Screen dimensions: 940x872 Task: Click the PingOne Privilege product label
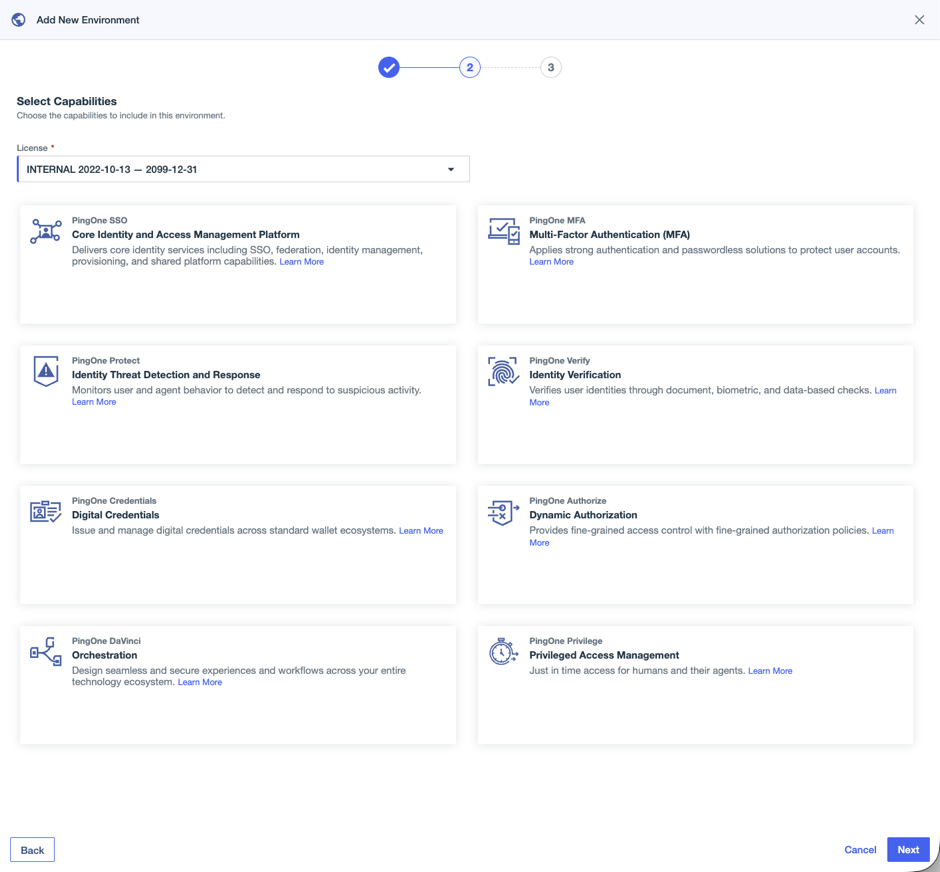click(x=565, y=641)
